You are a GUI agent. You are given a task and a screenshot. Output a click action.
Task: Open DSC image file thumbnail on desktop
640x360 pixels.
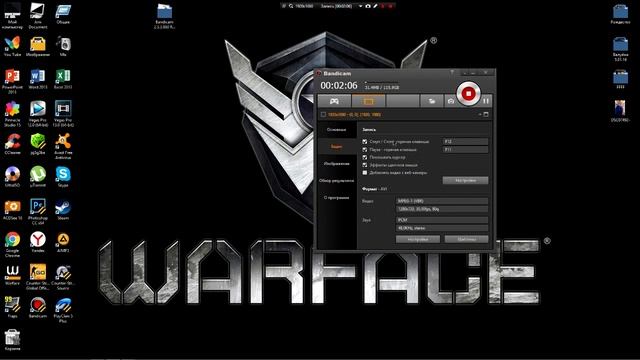(620, 111)
